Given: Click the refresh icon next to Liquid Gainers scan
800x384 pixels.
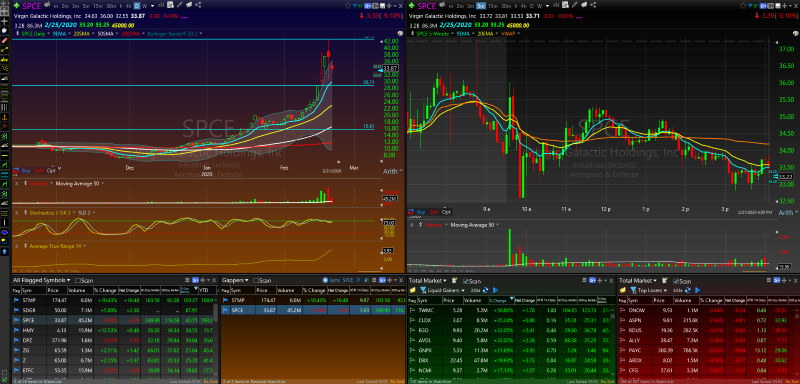Looking at the screenshot, I should [x=485, y=290].
